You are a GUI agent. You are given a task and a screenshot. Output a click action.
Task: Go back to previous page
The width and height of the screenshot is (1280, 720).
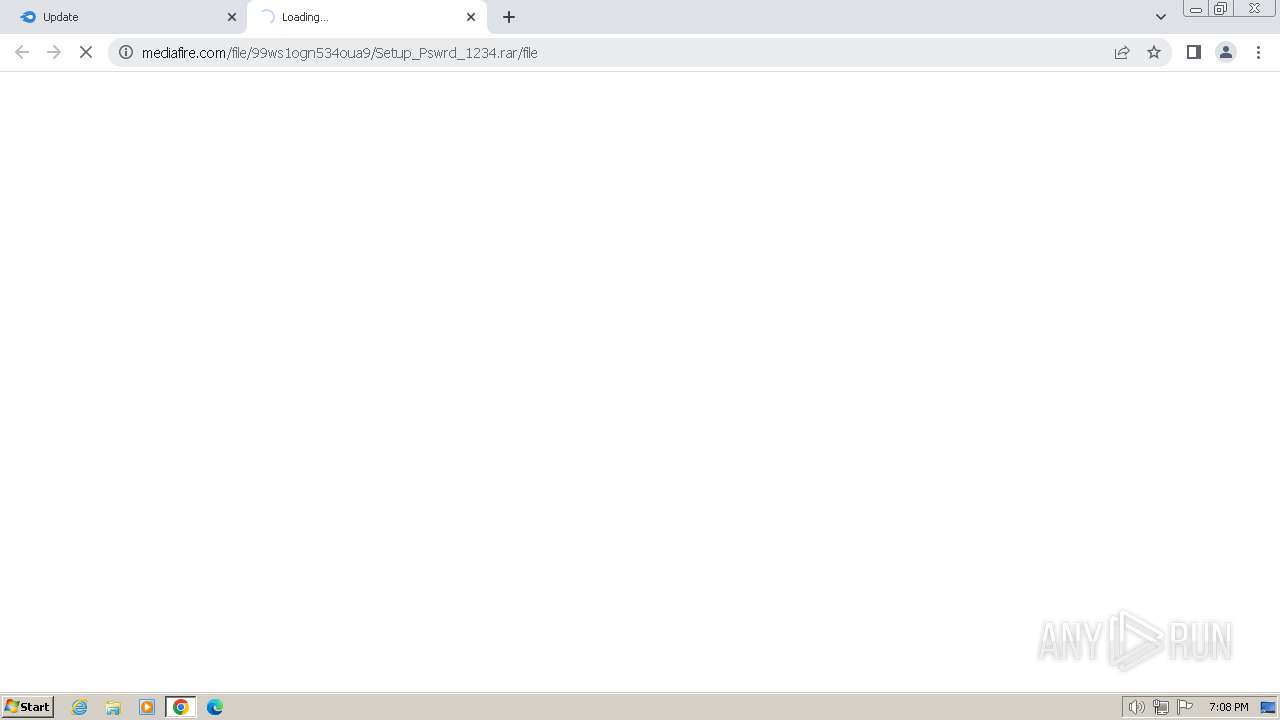click(22, 52)
